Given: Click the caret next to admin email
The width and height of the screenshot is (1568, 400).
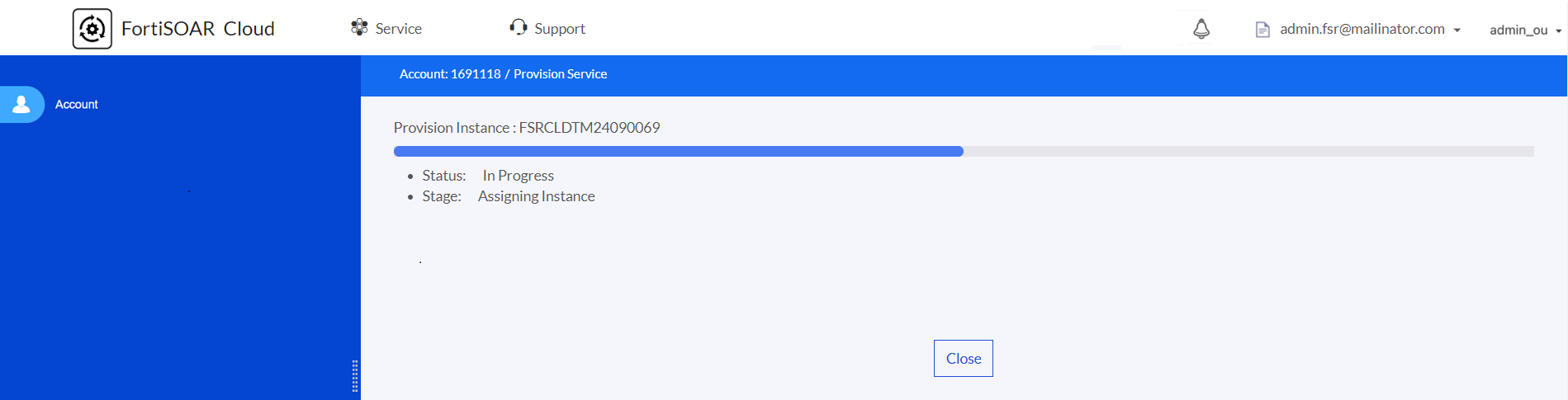Looking at the screenshot, I should point(1457,31).
